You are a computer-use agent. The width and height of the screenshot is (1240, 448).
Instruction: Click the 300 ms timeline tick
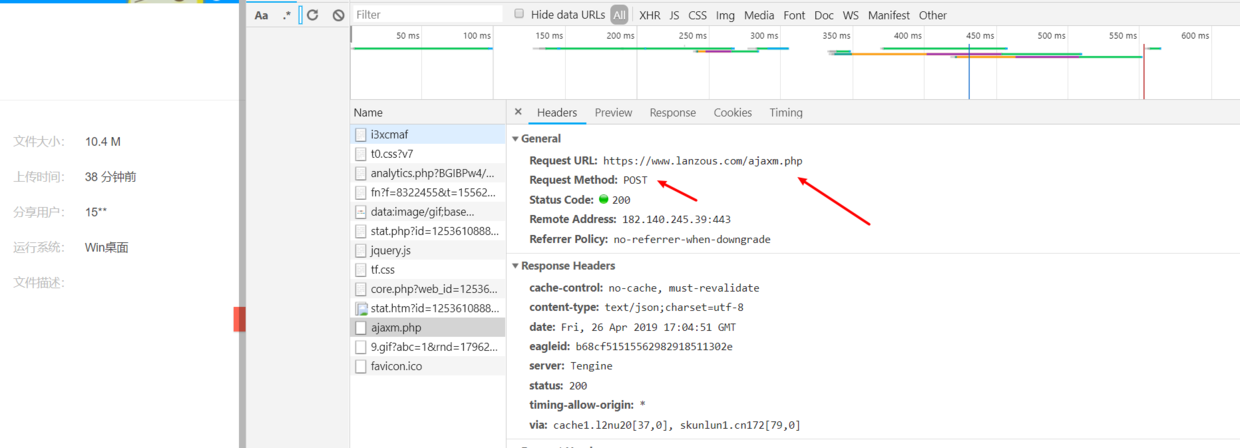click(x=764, y=36)
